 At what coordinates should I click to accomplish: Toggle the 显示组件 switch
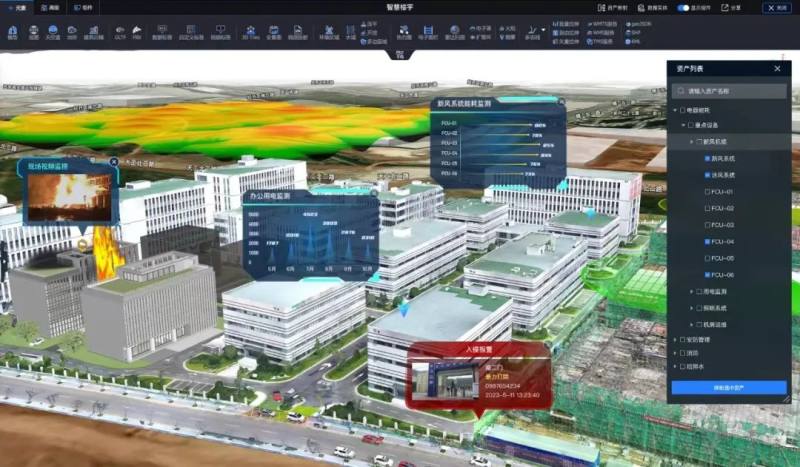click(x=684, y=7)
